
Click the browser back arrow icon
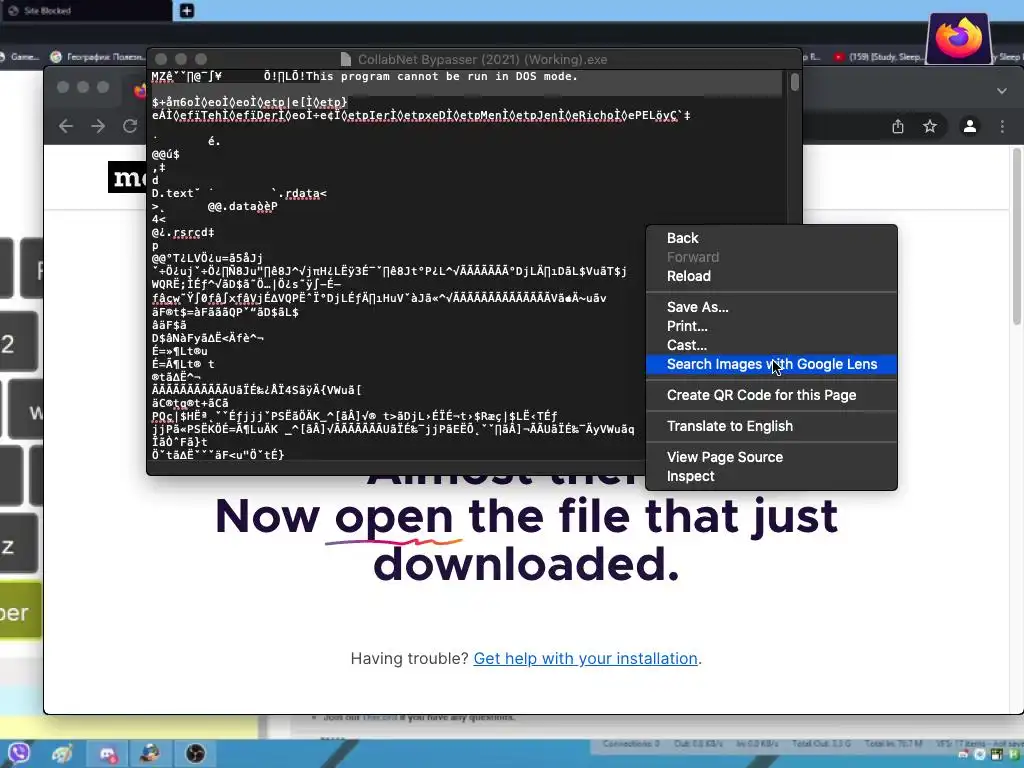pos(66,126)
